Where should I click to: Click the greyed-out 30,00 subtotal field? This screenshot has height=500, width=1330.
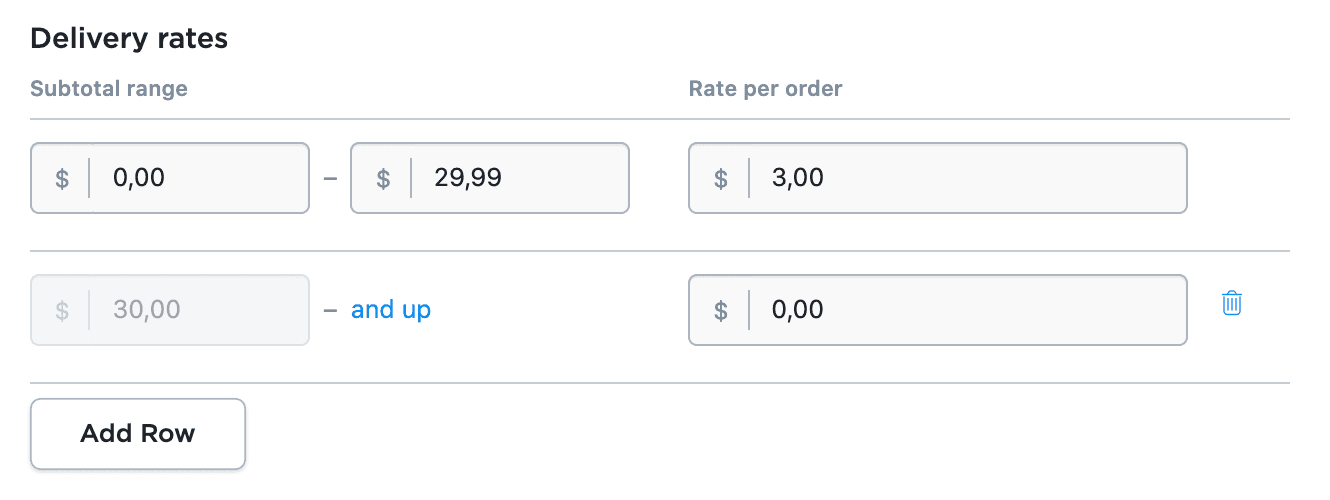coord(200,310)
